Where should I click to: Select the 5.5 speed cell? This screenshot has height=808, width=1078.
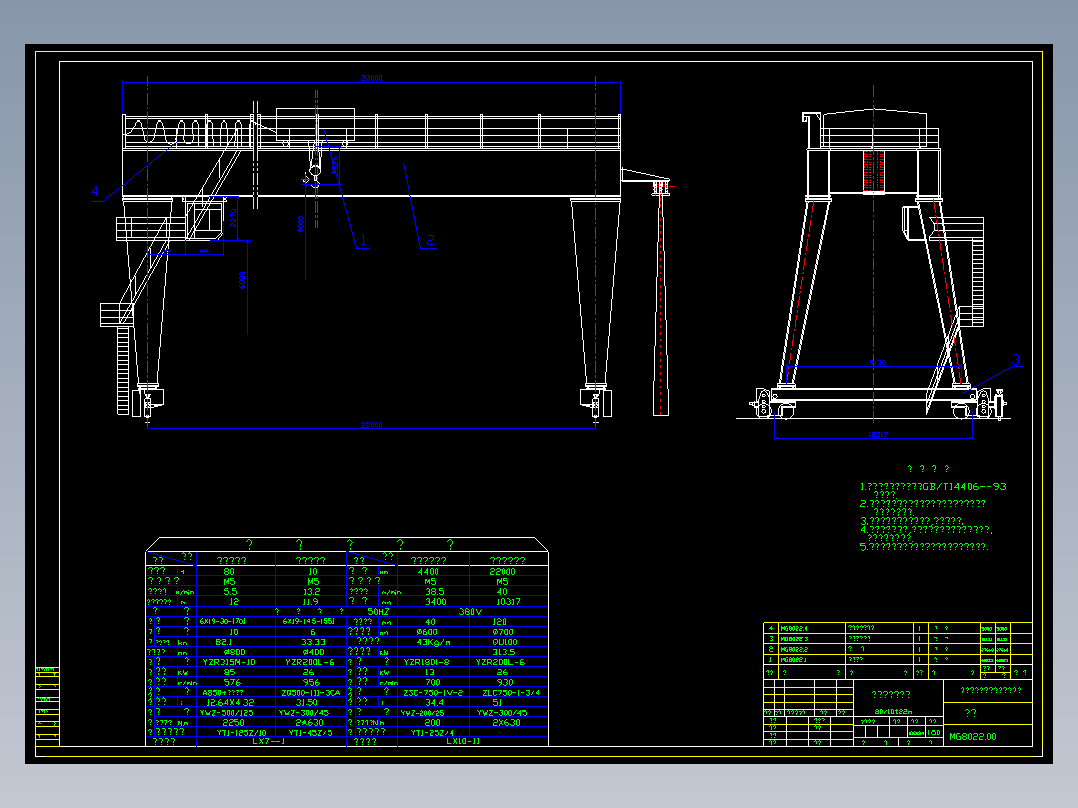tap(230, 591)
